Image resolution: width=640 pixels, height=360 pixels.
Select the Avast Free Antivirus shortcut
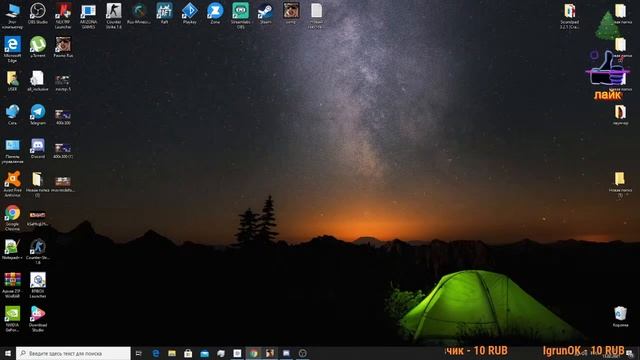click(x=12, y=184)
